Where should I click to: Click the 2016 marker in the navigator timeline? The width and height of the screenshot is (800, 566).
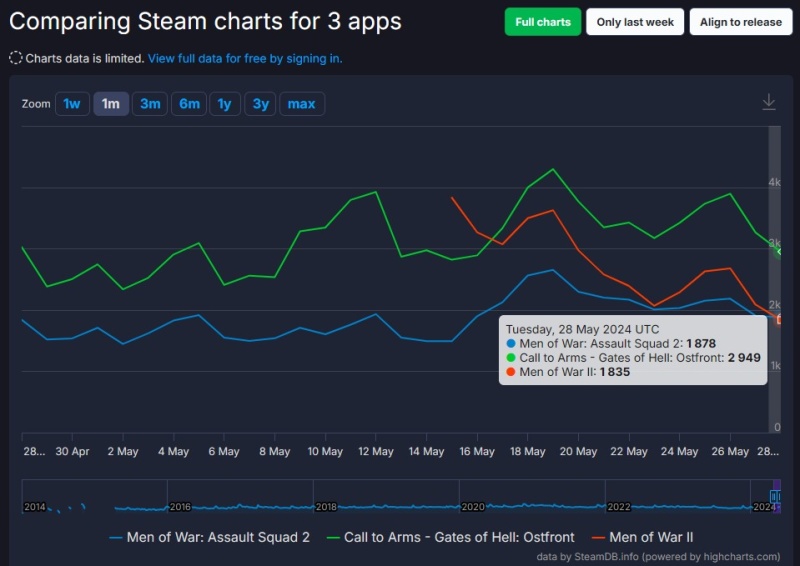pyautogui.click(x=180, y=507)
